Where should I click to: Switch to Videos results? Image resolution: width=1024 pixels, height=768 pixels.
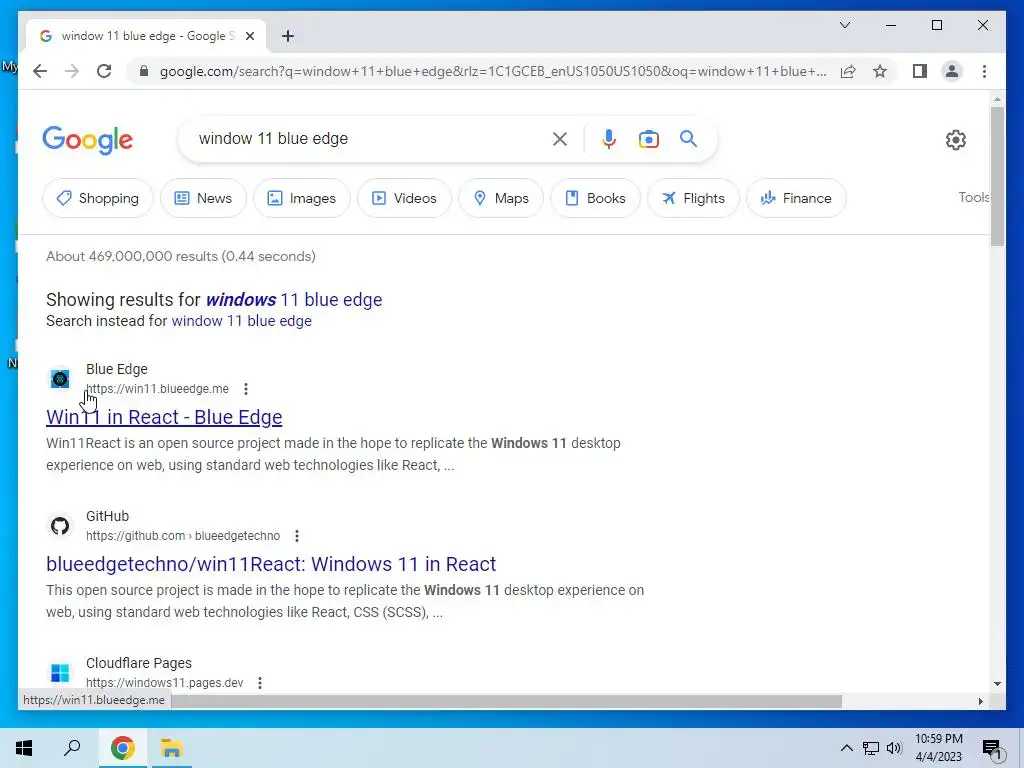(404, 198)
